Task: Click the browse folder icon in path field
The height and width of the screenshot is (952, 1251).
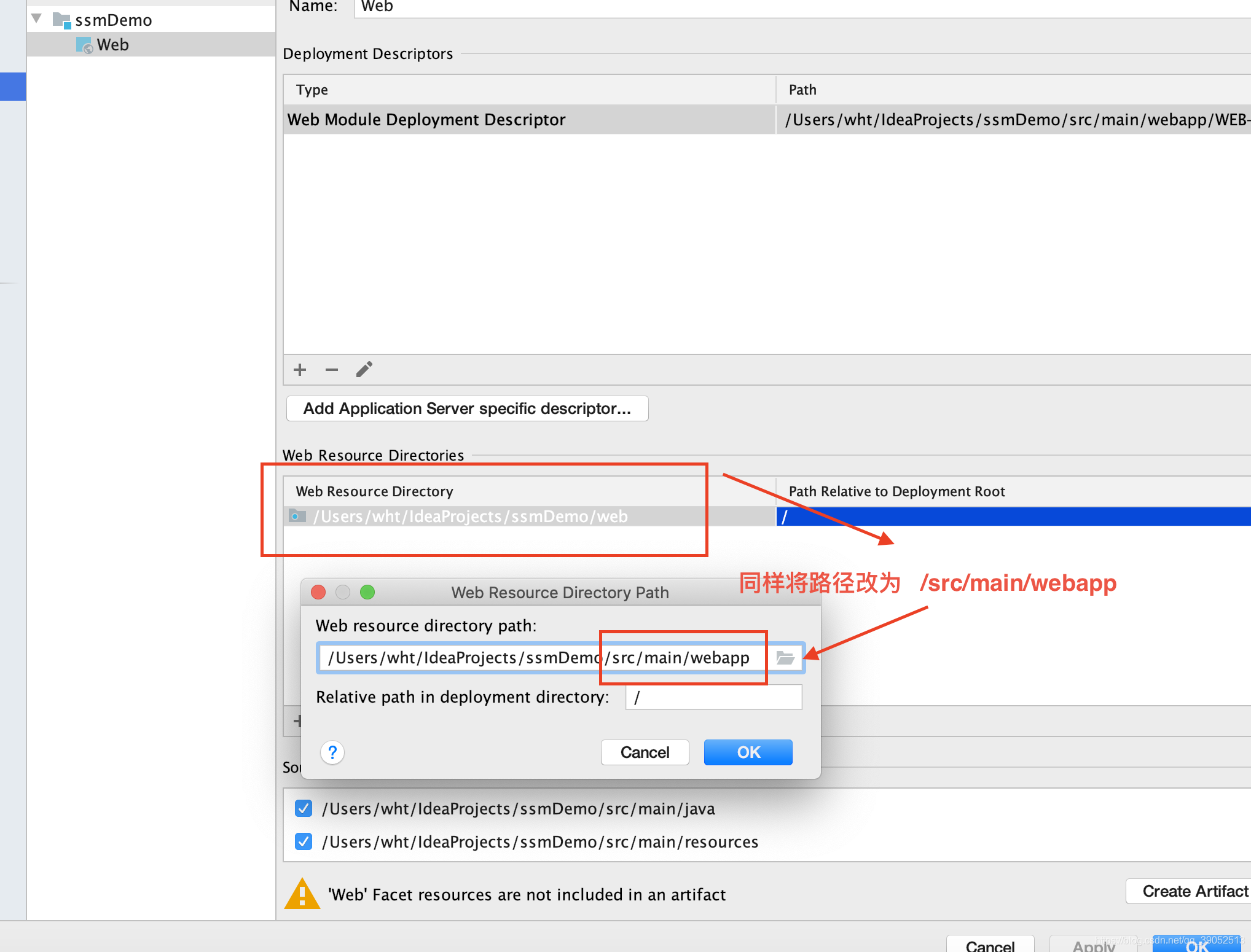Action: coord(785,658)
